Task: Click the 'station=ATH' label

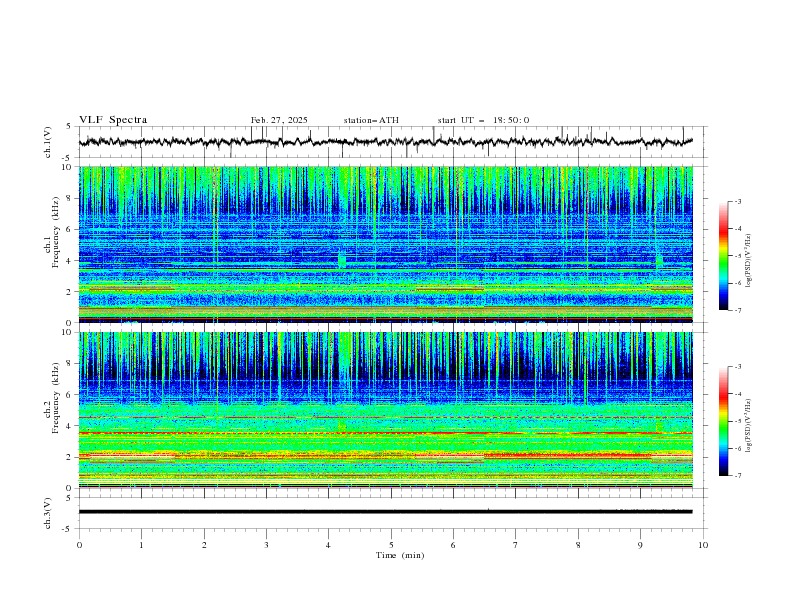Action: [371, 120]
